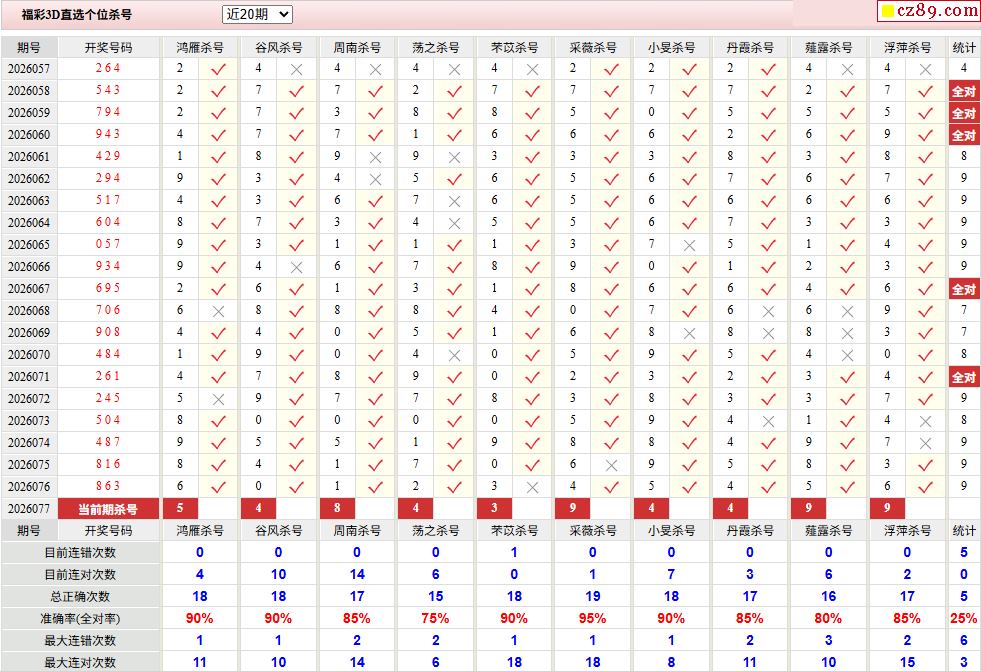Screen dimensions: 981x671
Task: Click period number 2026064
Action: pyautogui.click(x=29, y=223)
